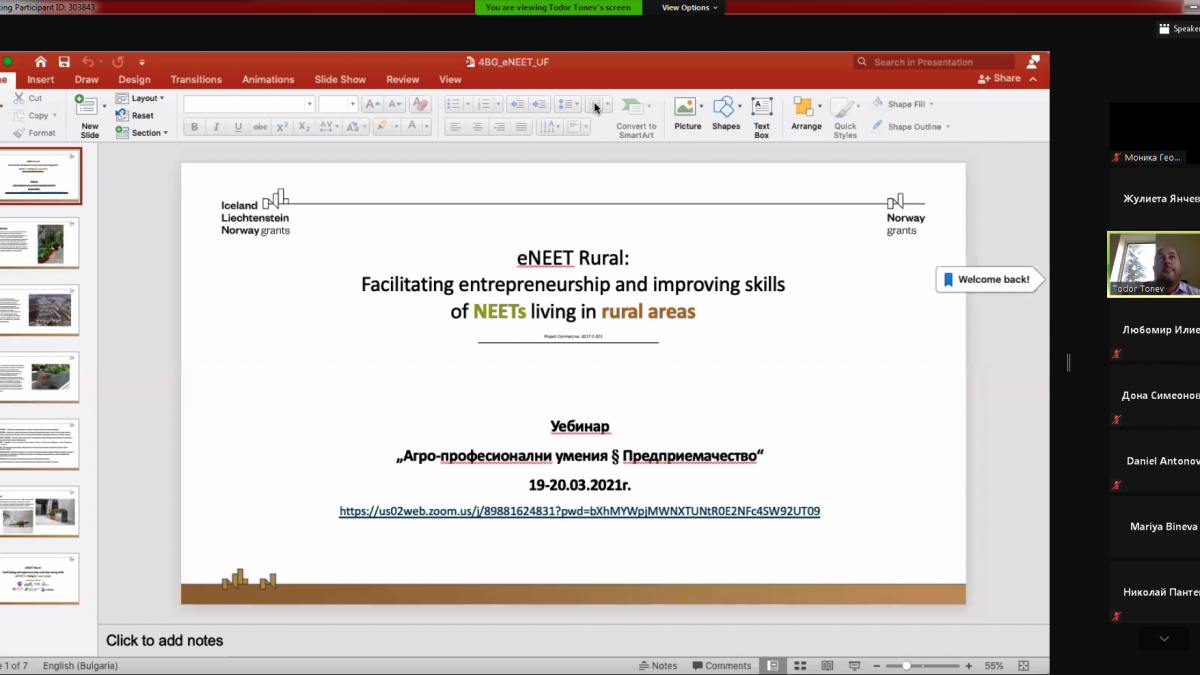The width and height of the screenshot is (1200, 675).
Task: Insert a Picture
Action: [687, 114]
